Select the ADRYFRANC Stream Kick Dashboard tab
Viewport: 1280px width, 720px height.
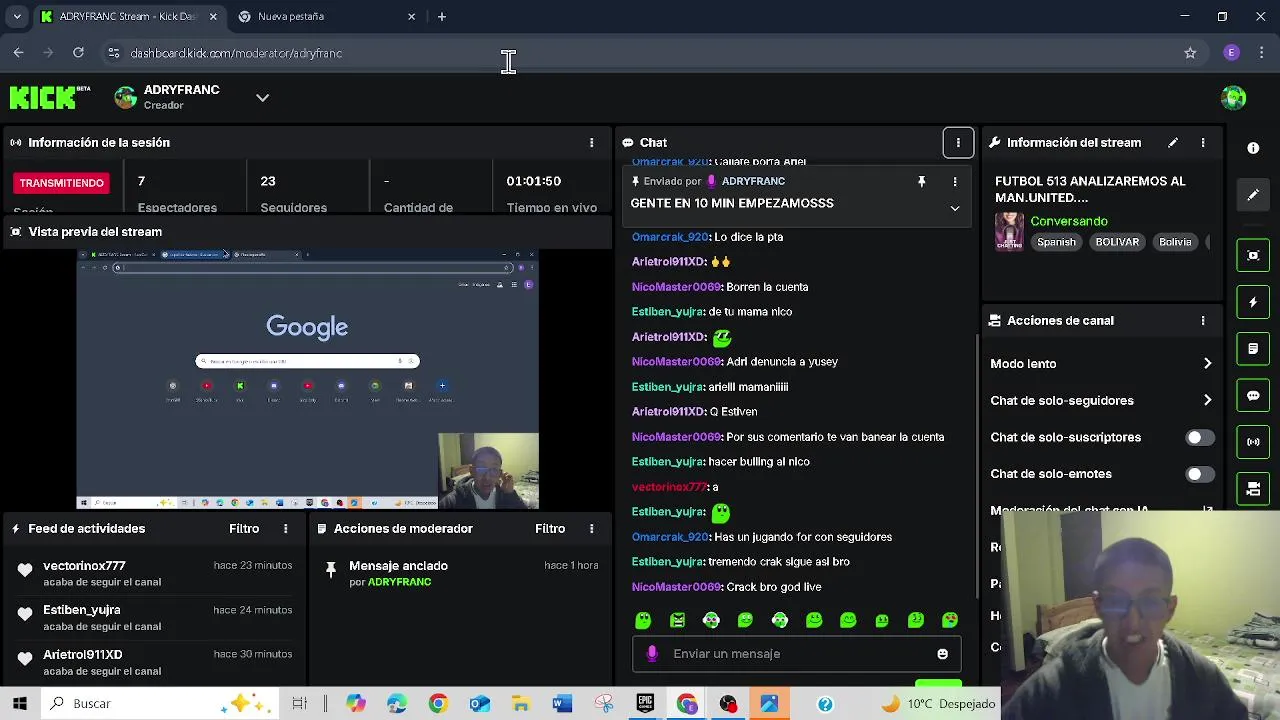(128, 17)
